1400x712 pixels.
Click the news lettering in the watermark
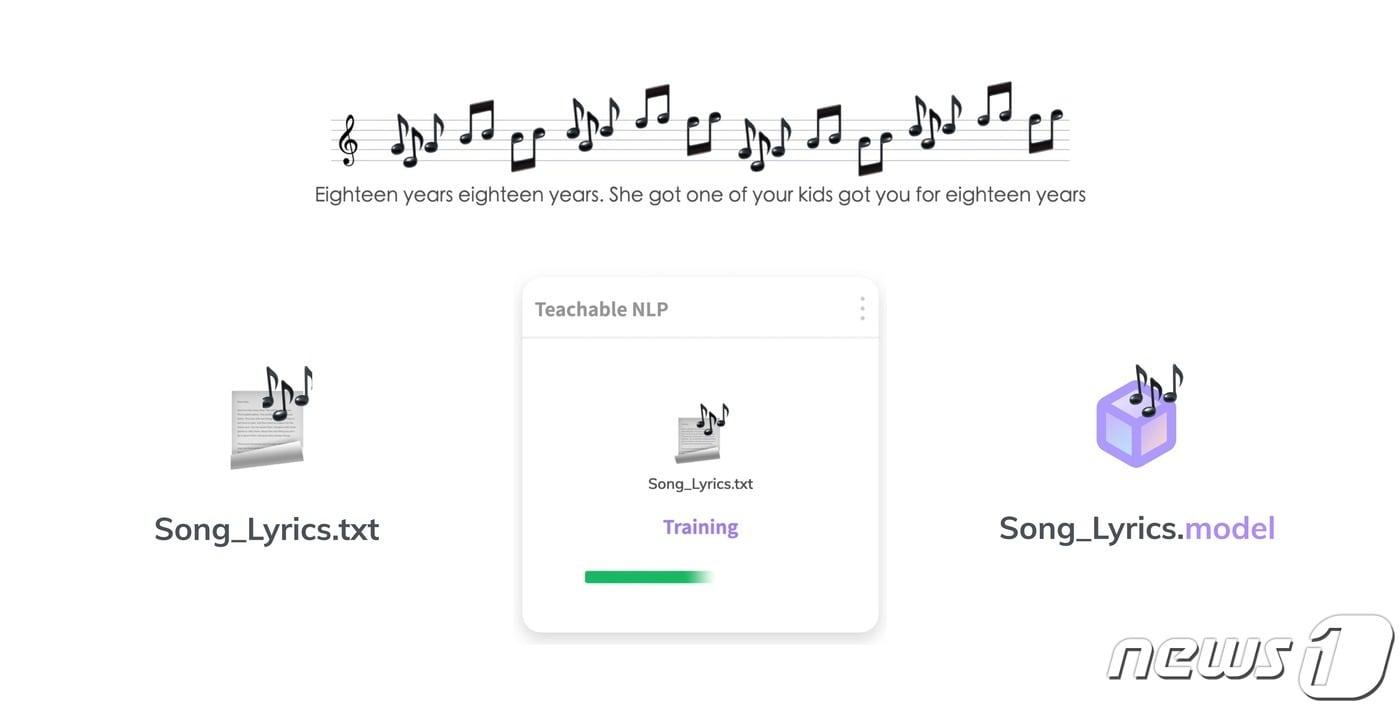(1199, 658)
